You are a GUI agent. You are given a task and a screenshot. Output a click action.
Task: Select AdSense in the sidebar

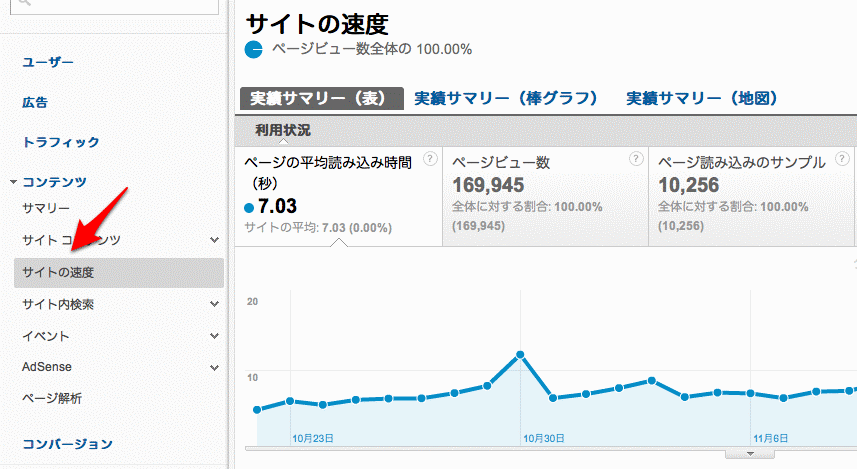pyautogui.click(x=47, y=367)
